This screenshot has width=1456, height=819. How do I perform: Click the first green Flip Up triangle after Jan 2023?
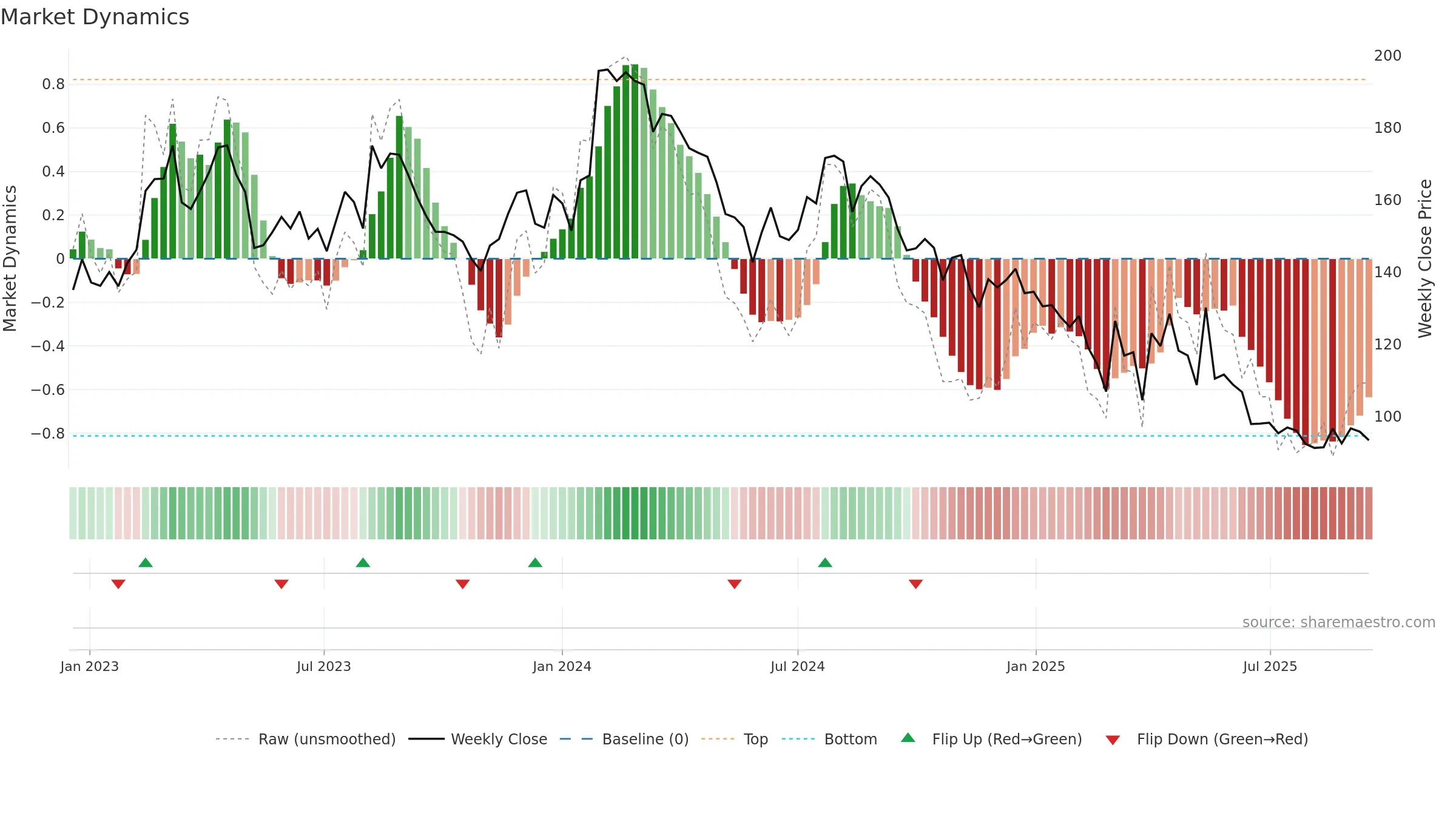[146, 562]
